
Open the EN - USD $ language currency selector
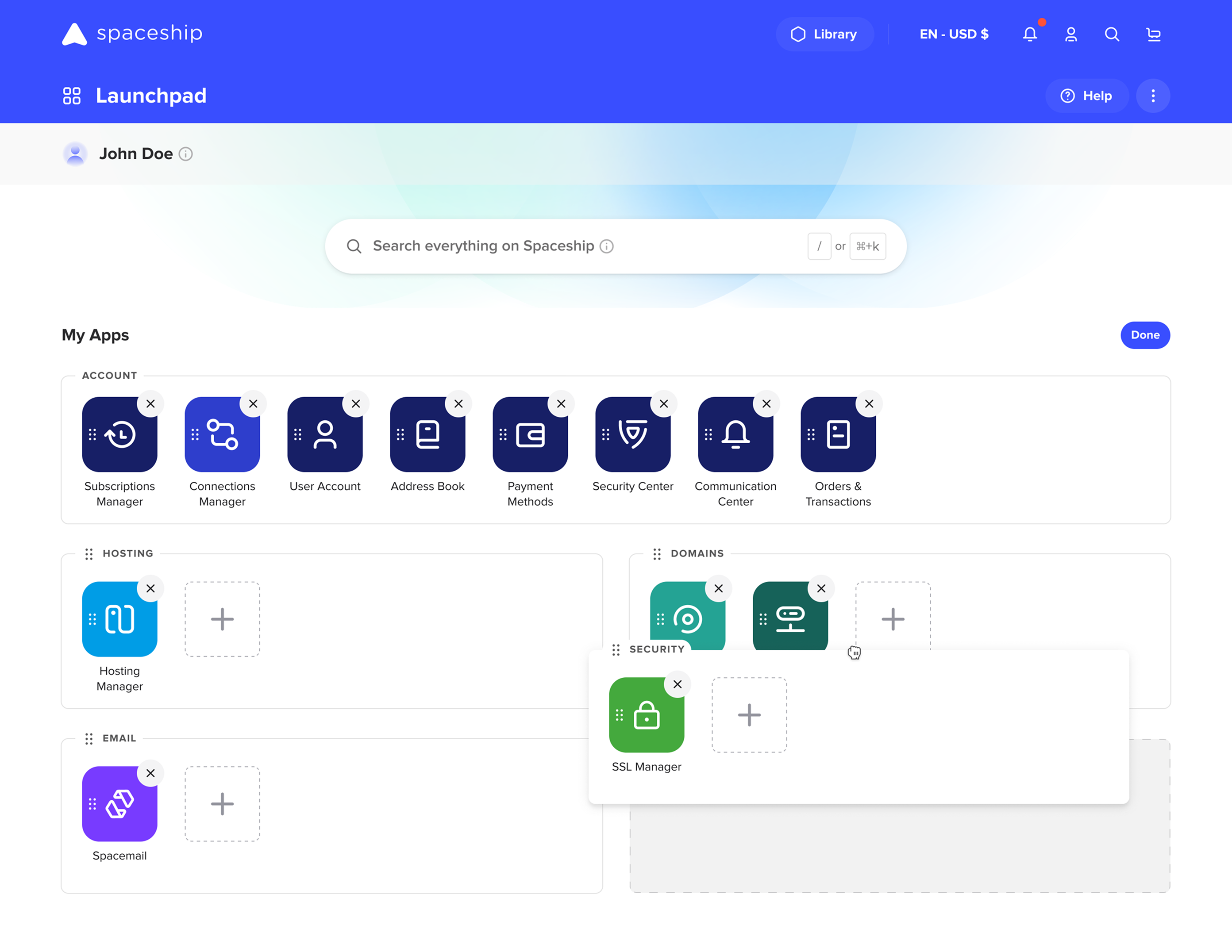click(954, 35)
